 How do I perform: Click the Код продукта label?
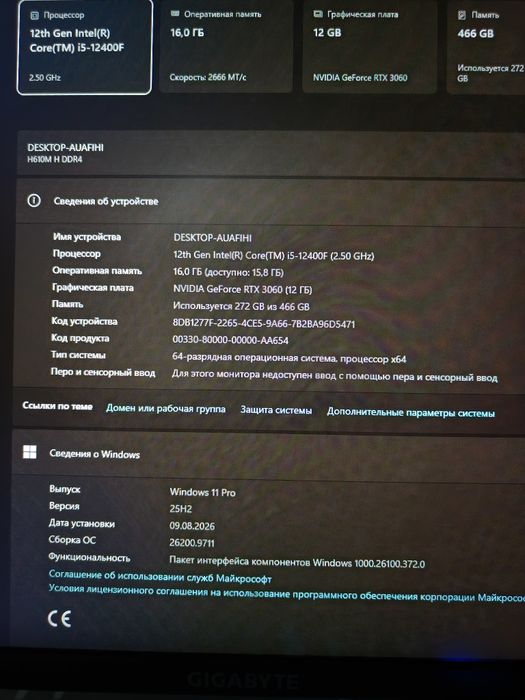click(x=80, y=338)
